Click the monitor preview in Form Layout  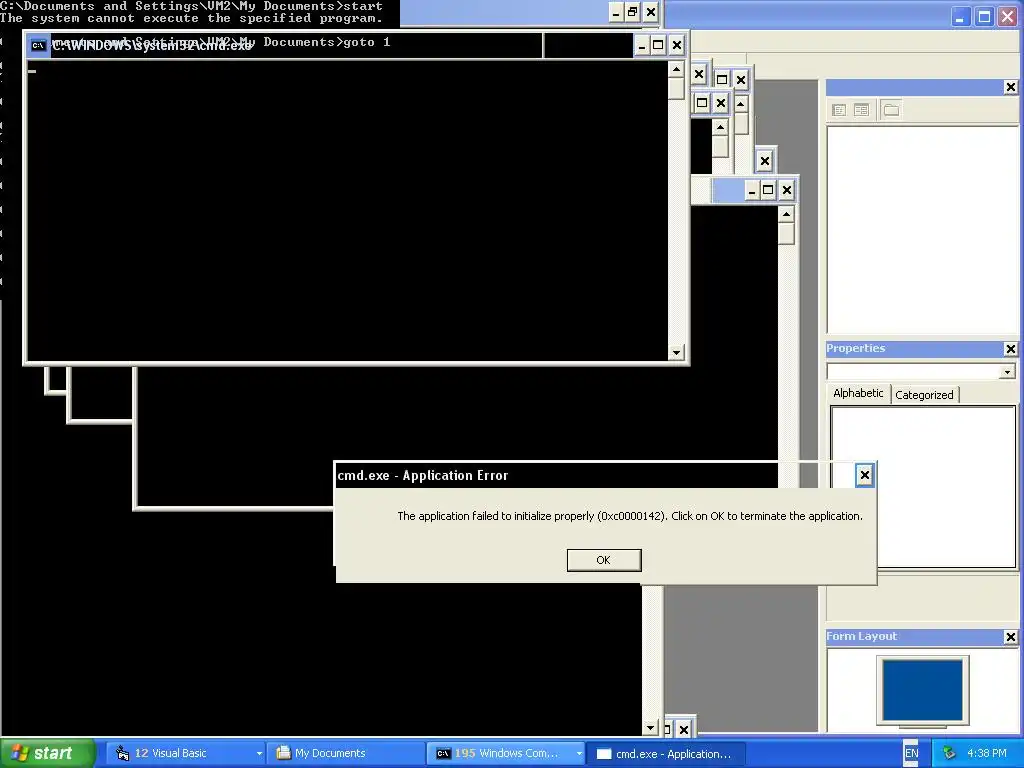[922, 690]
